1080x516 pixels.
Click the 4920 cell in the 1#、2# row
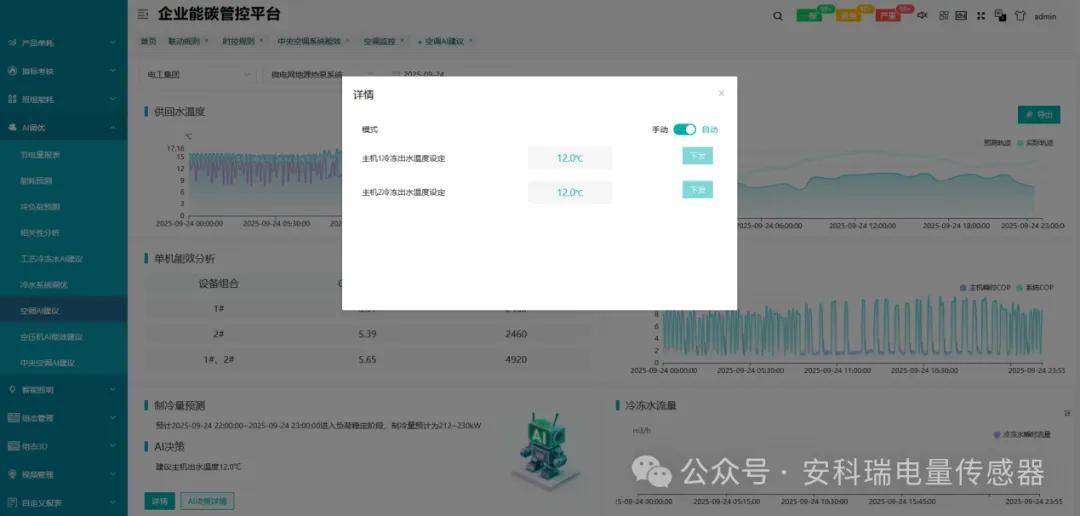click(516, 360)
